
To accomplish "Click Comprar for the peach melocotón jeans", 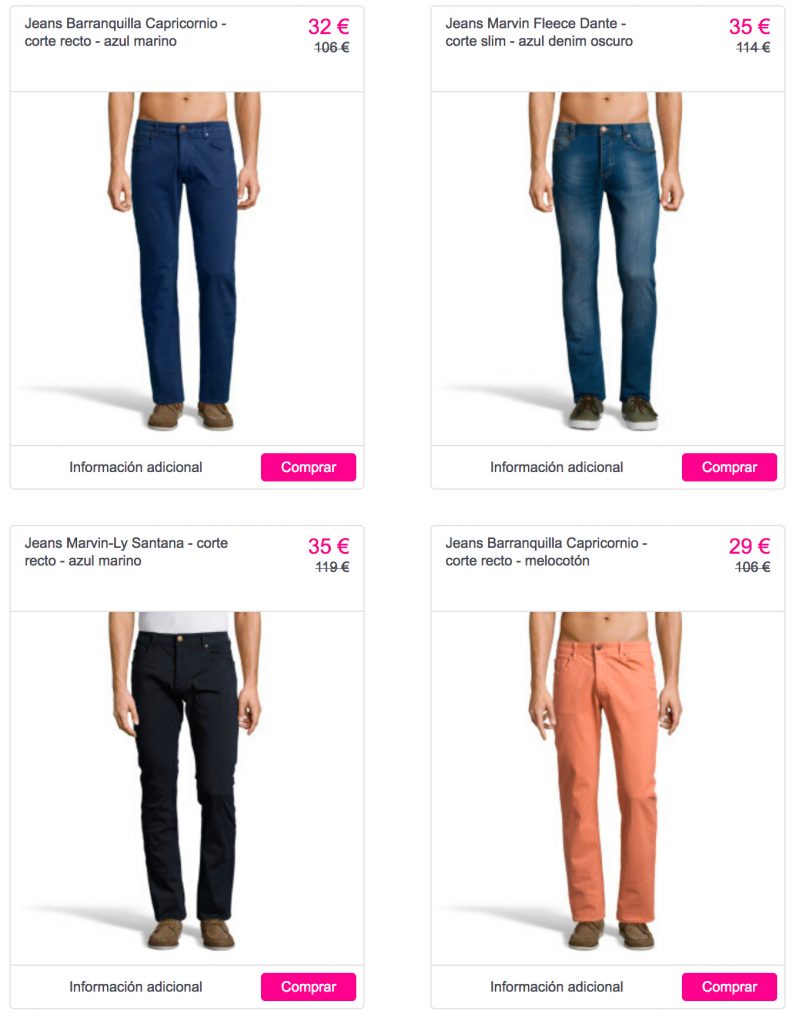I will (x=729, y=986).
